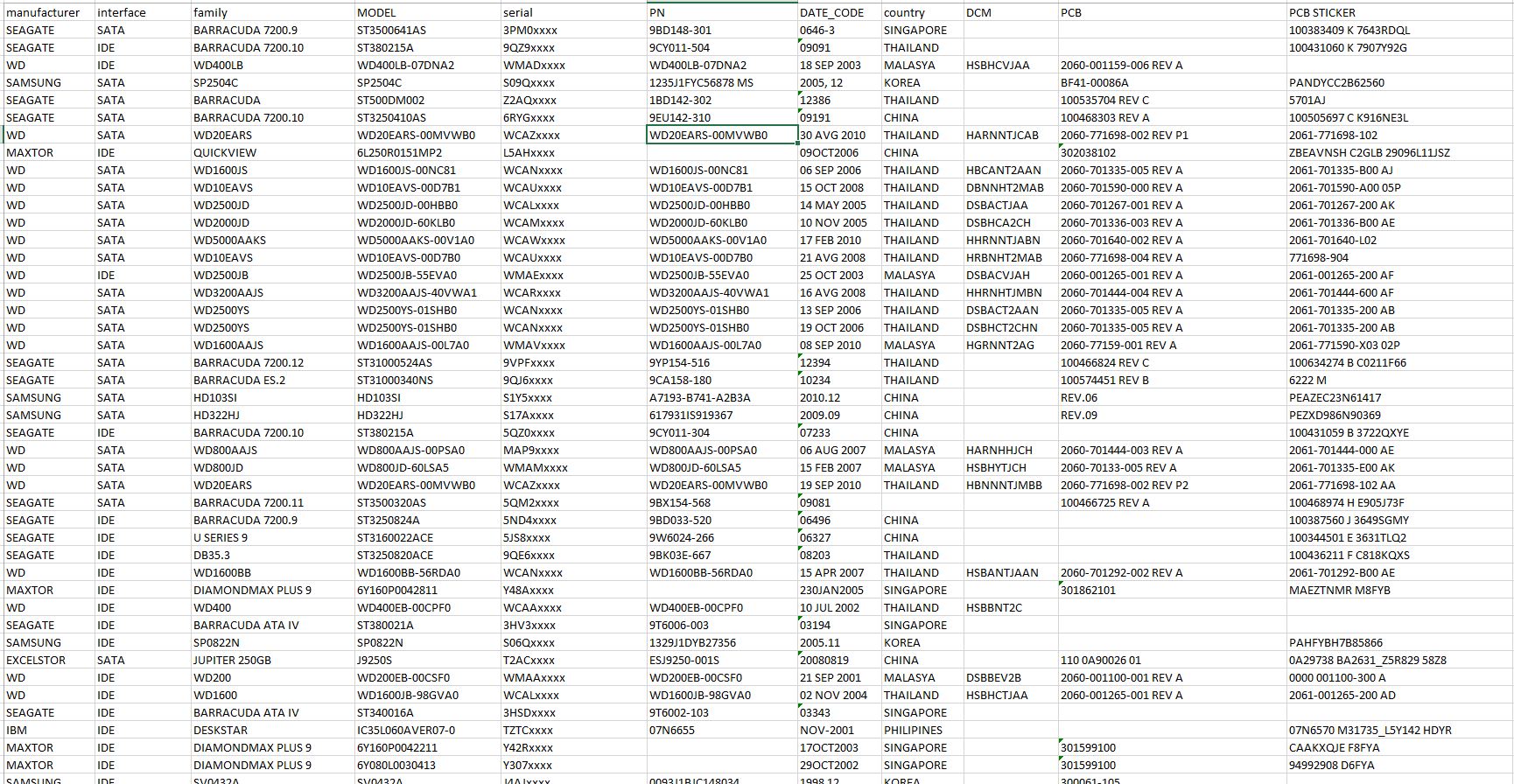Click serial cell "MAP9xxxx"
The height and width of the screenshot is (784, 1514).
click(x=573, y=450)
